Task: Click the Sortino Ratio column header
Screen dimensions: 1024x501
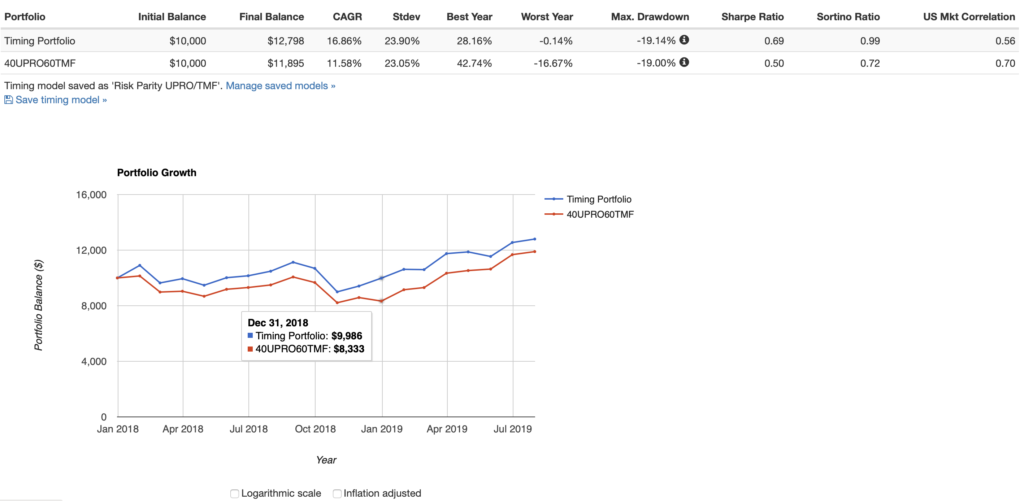Action: (x=848, y=18)
